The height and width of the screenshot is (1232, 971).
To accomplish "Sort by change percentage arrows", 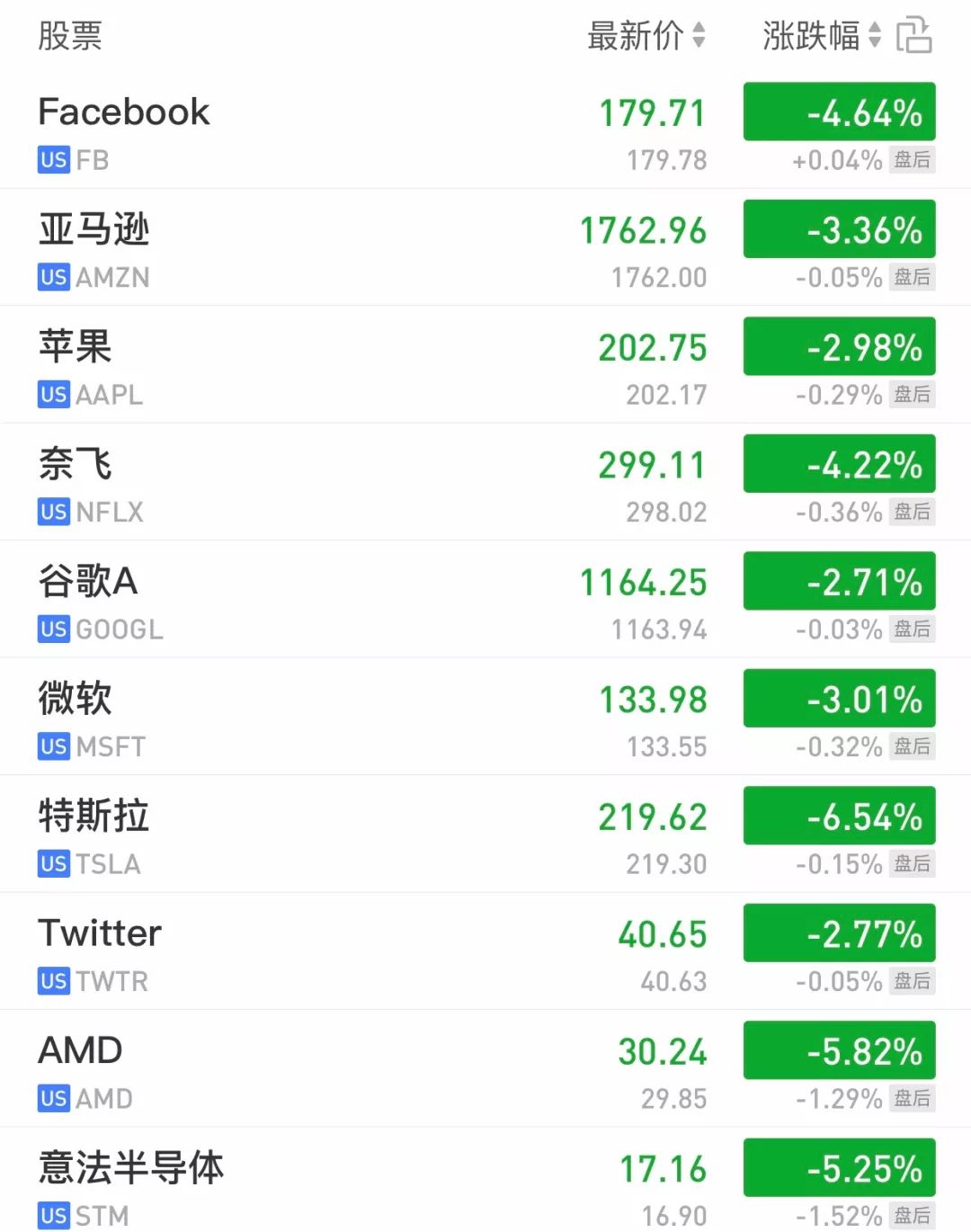I will (874, 36).
